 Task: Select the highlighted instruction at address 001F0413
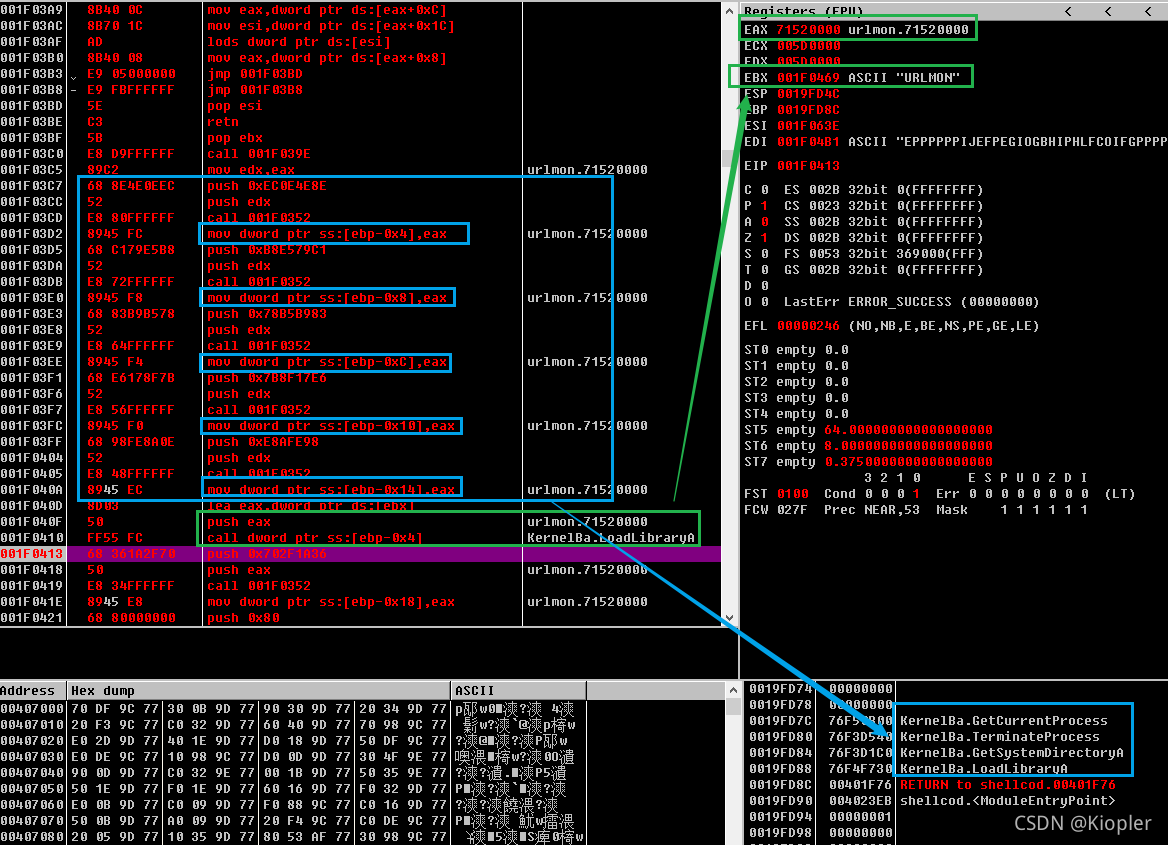(300, 553)
